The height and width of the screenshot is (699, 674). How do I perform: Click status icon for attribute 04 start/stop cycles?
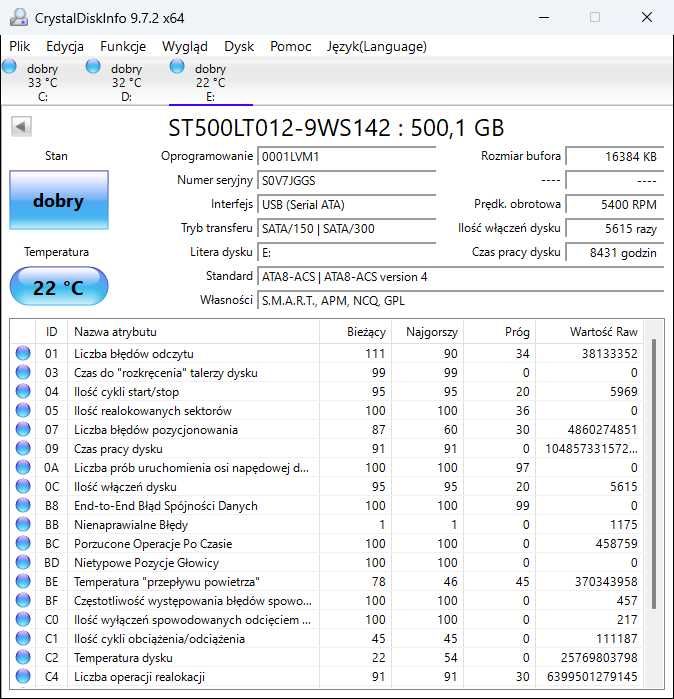point(23,391)
